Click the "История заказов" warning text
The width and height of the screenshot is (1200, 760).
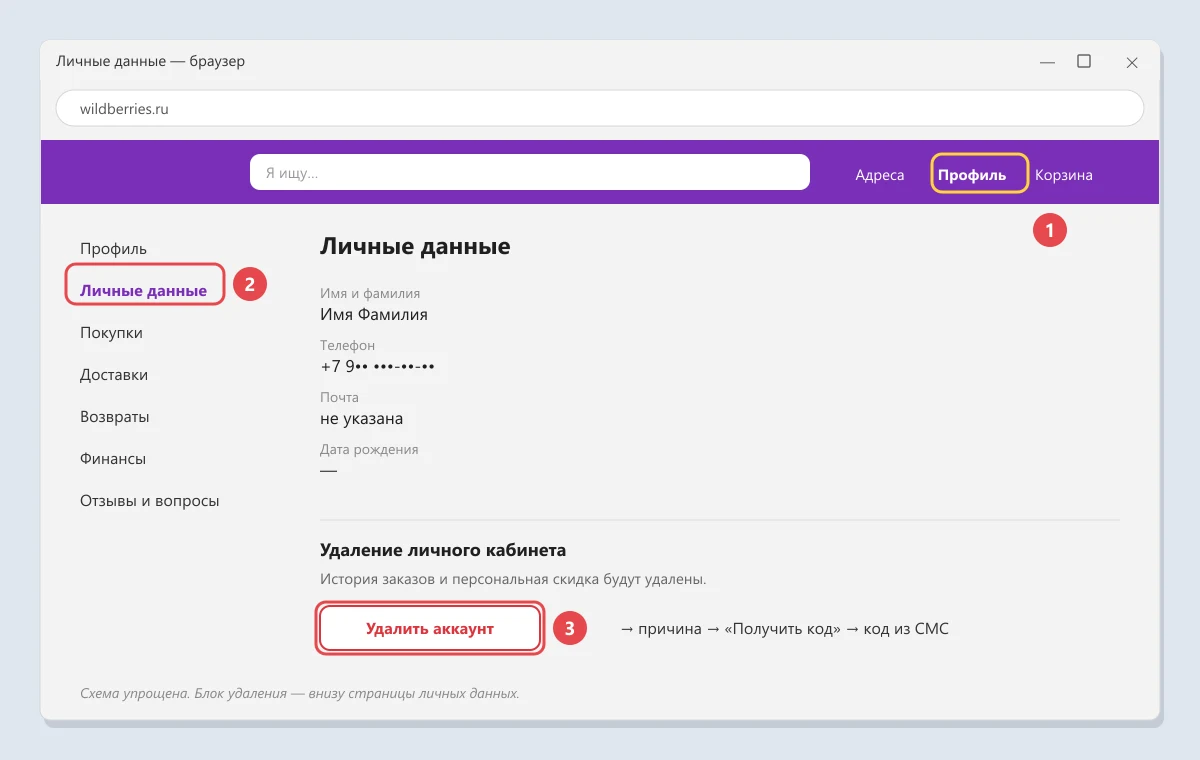click(513, 579)
